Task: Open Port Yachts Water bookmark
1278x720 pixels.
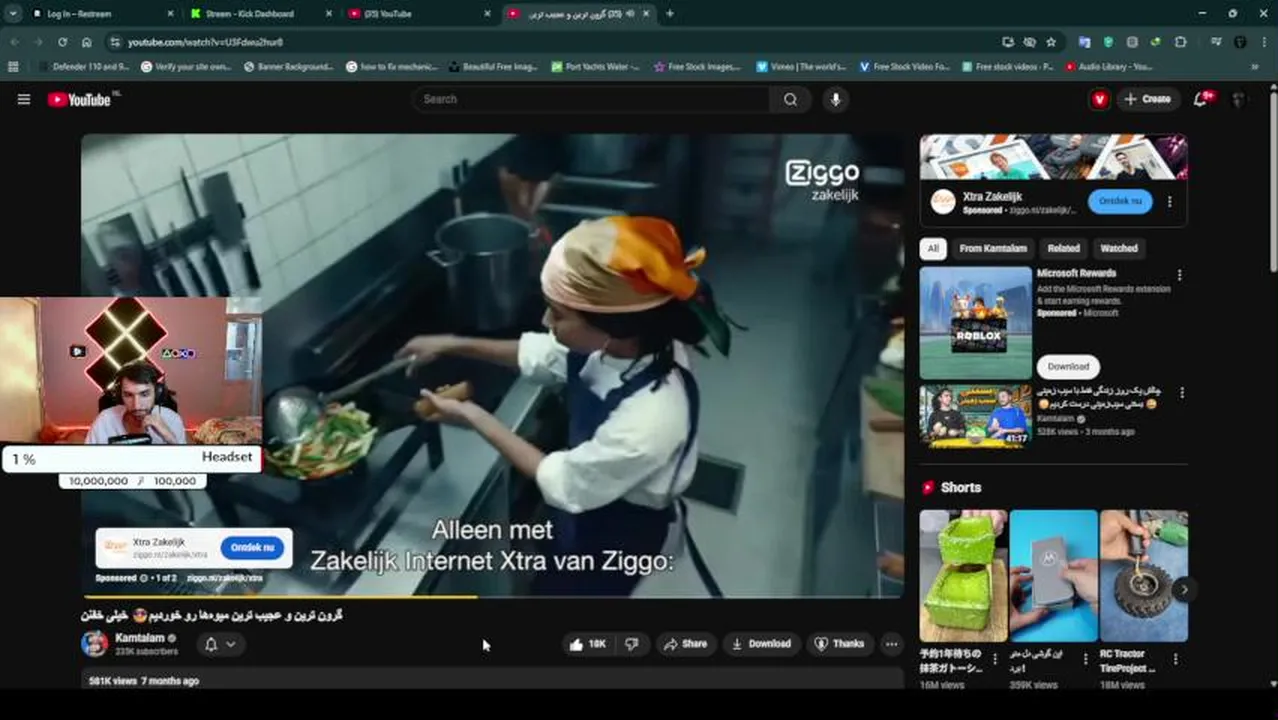Action: pos(595,67)
